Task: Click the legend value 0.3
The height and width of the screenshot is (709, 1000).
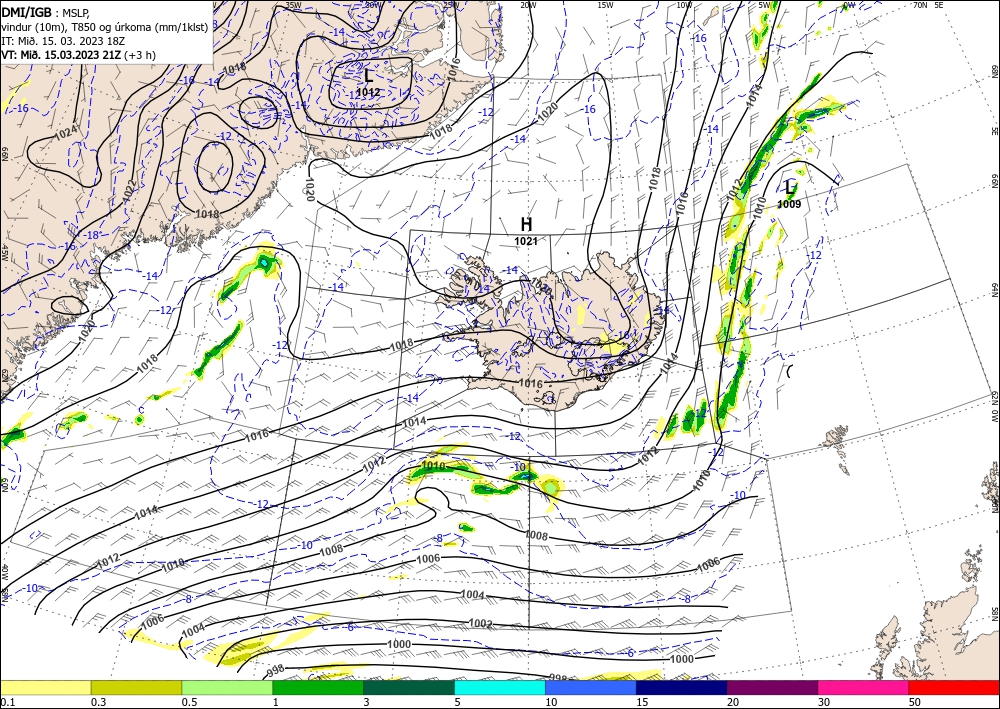Action: (x=98, y=702)
